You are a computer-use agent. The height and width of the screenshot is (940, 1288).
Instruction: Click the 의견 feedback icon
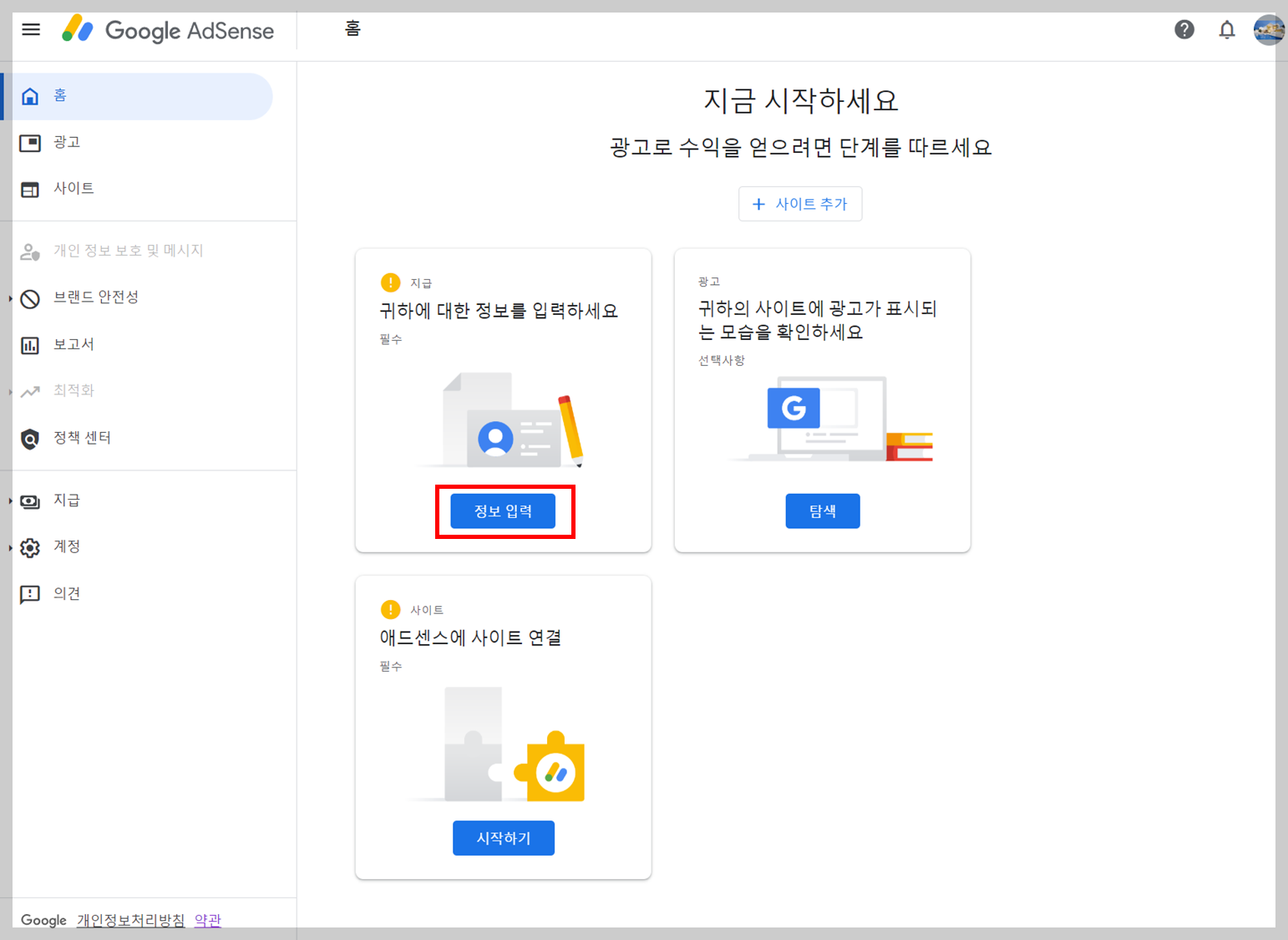pos(30,594)
